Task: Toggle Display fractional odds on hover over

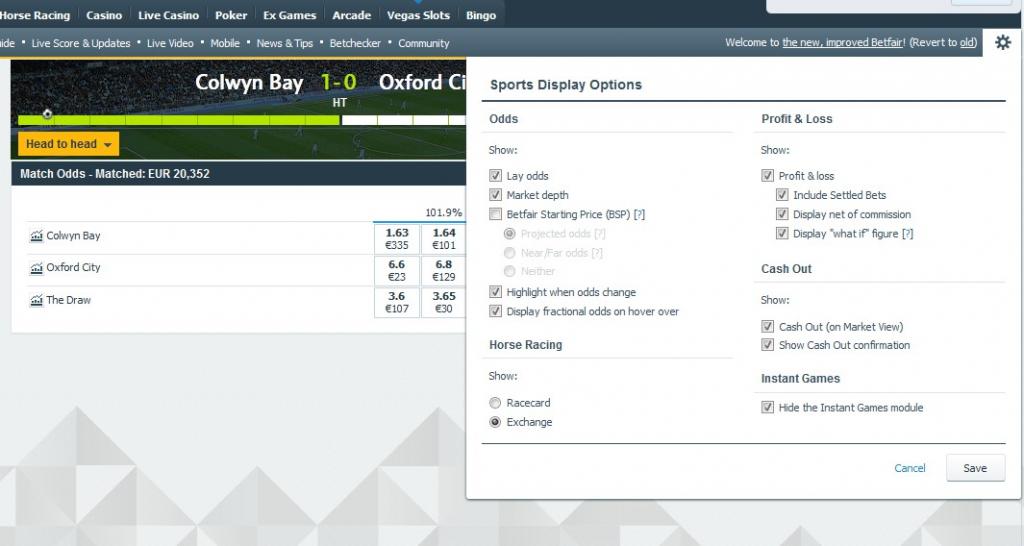Action: tap(495, 312)
